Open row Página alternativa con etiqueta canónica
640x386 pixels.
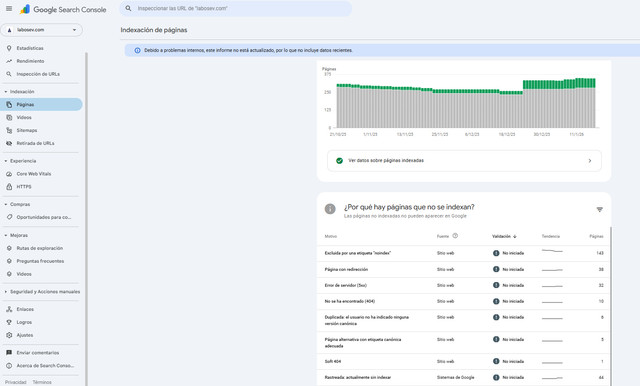click(464, 343)
